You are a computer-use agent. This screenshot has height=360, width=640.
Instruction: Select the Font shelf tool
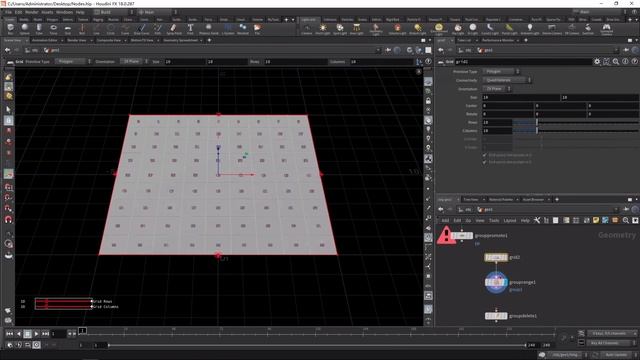pyautogui.click(x=190, y=29)
